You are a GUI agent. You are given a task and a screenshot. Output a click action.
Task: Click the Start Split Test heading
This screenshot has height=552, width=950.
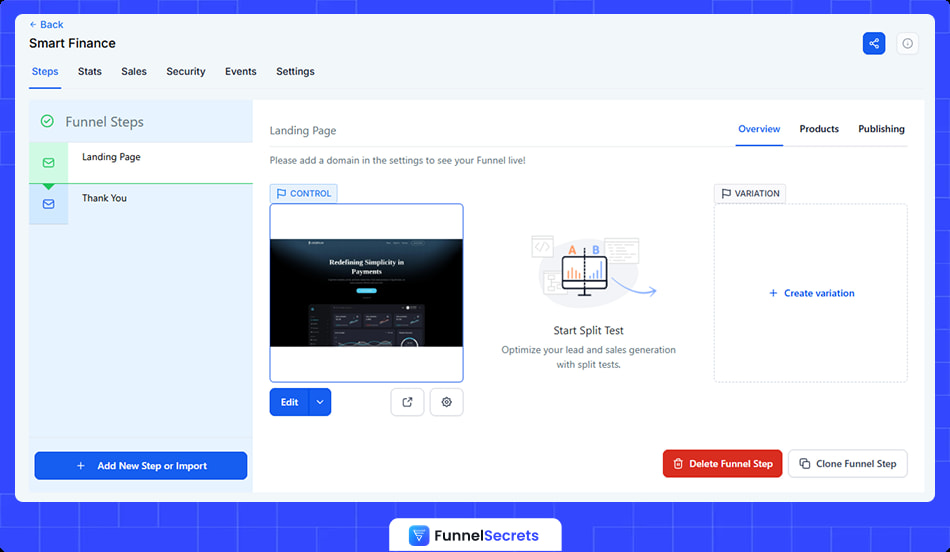[588, 330]
